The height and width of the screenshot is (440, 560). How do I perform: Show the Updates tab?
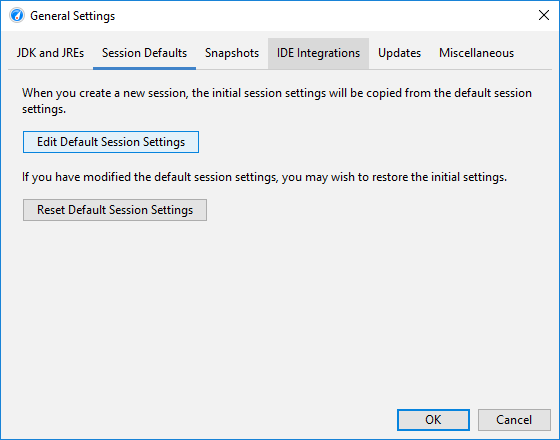click(399, 53)
